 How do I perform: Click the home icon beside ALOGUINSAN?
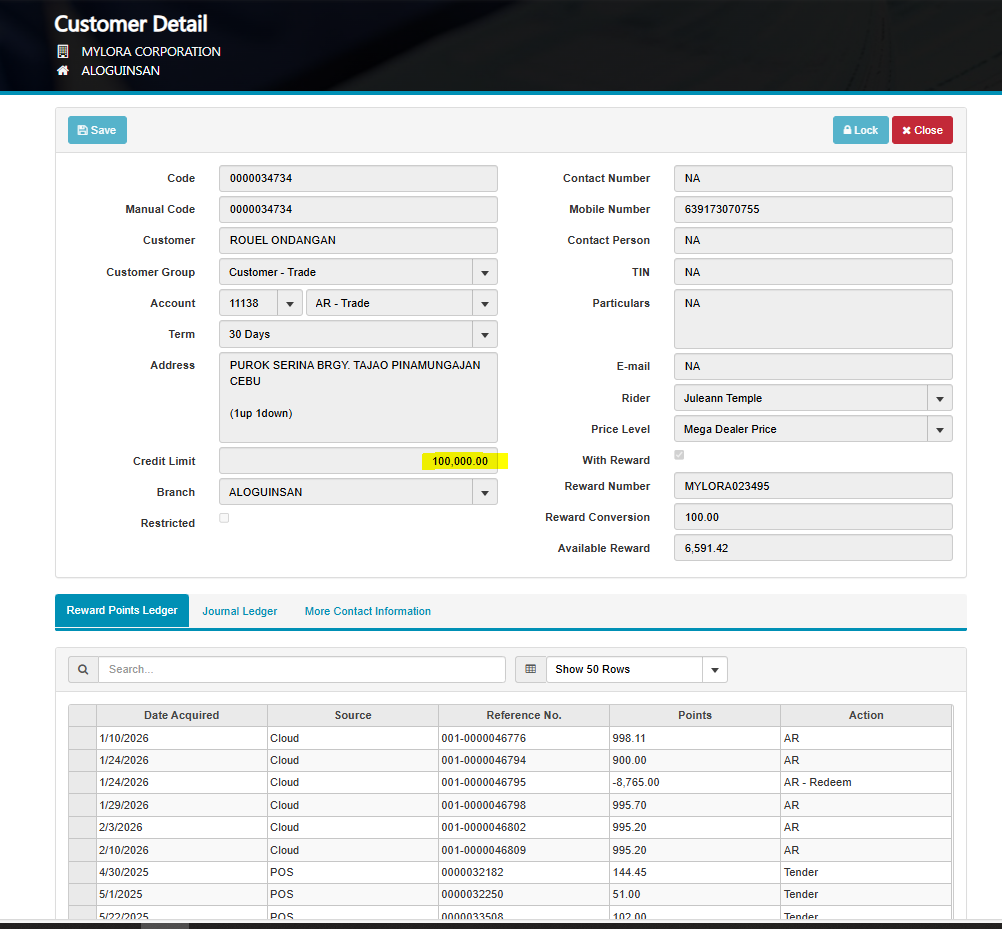tap(63, 71)
